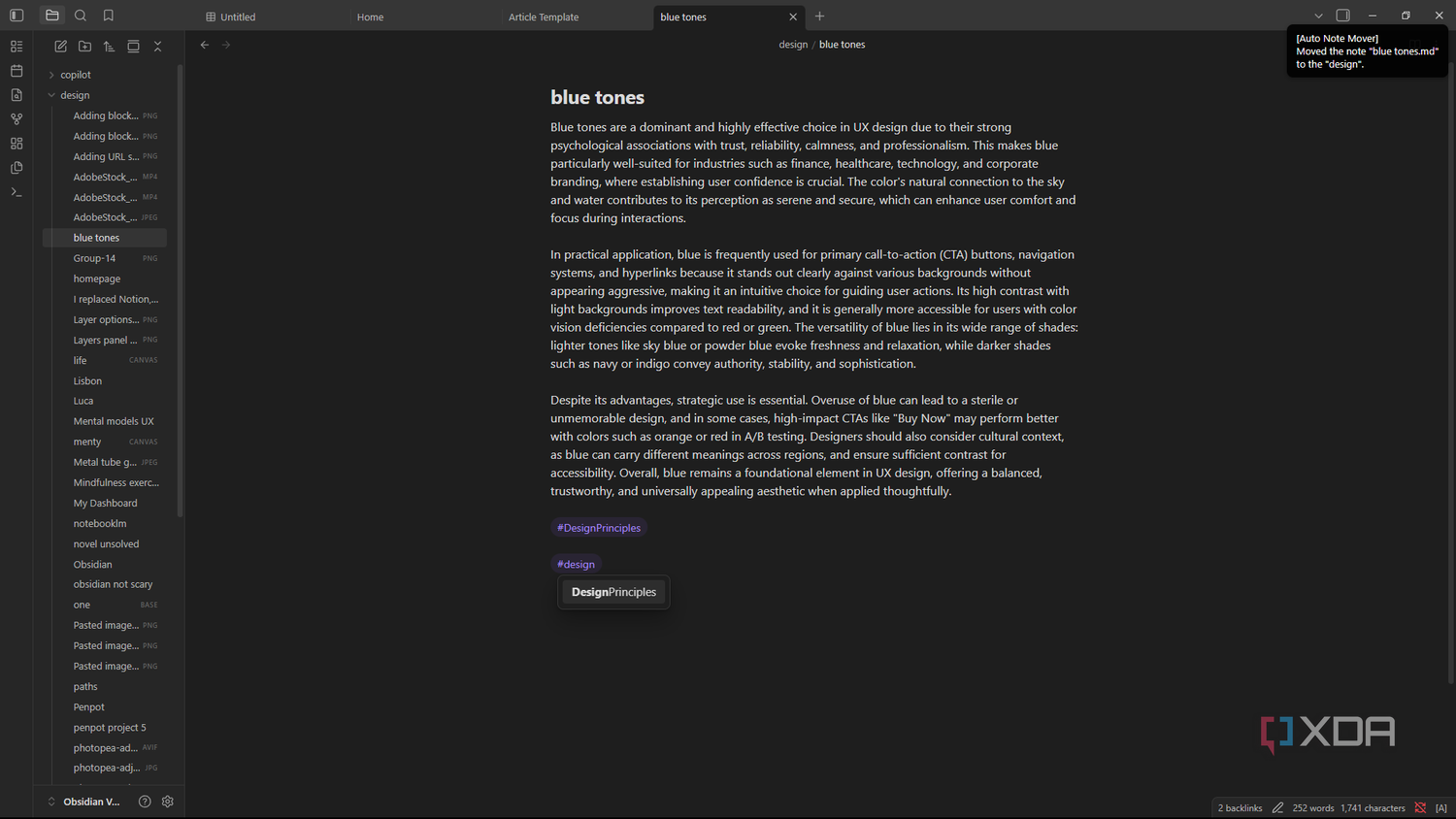This screenshot has height=819, width=1456.
Task: Choose the DesignPrinciples tag suggestion
Action: [x=613, y=592]
